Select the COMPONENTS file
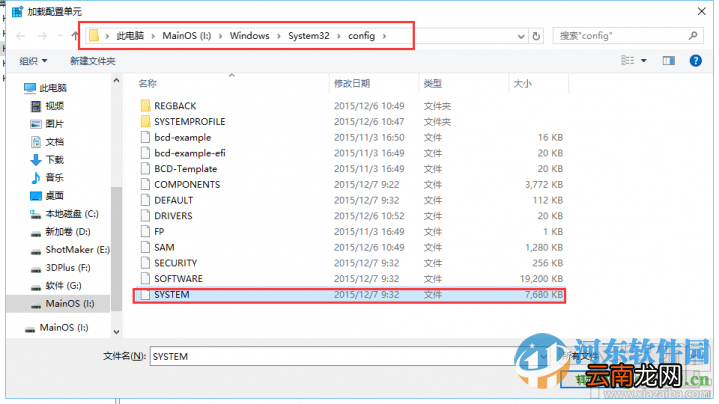Image resolution: width=719 pixels, height=404 pixels. click(x=351, y=184)
